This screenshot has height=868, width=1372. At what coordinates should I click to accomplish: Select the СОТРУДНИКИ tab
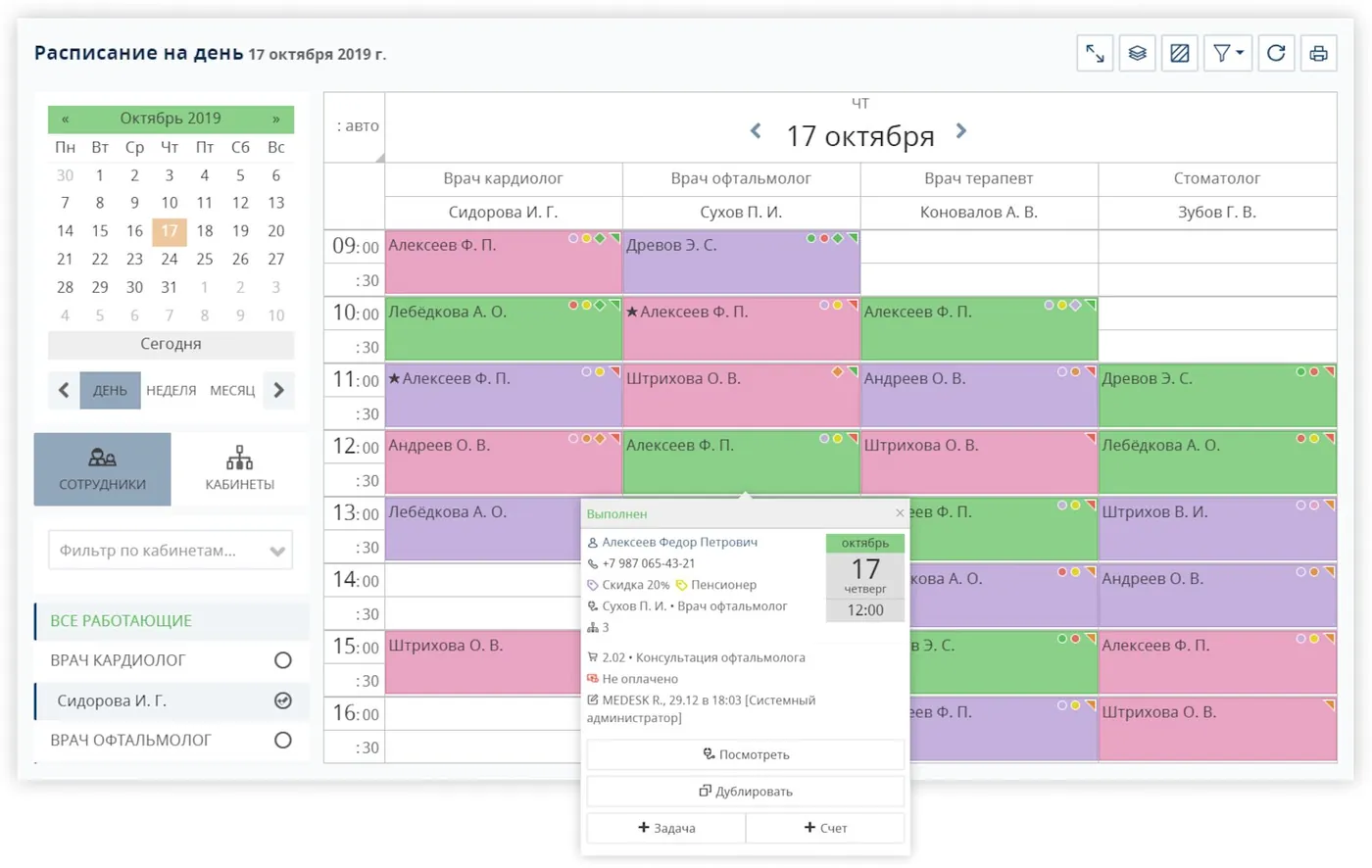tap(103, 469)
